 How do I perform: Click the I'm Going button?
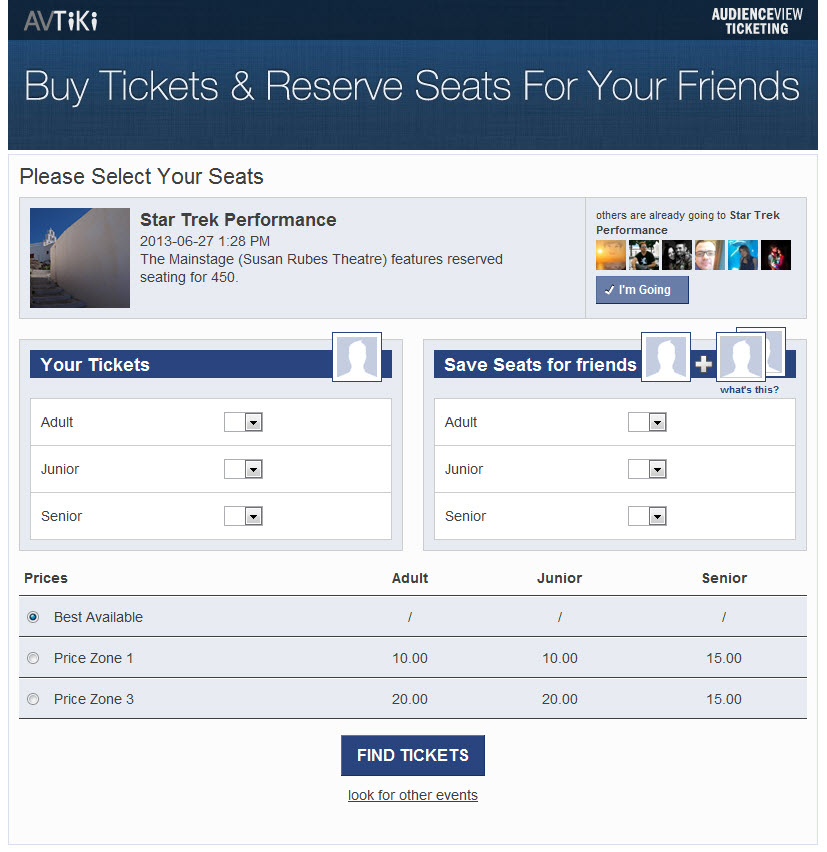tap(642, 290)
